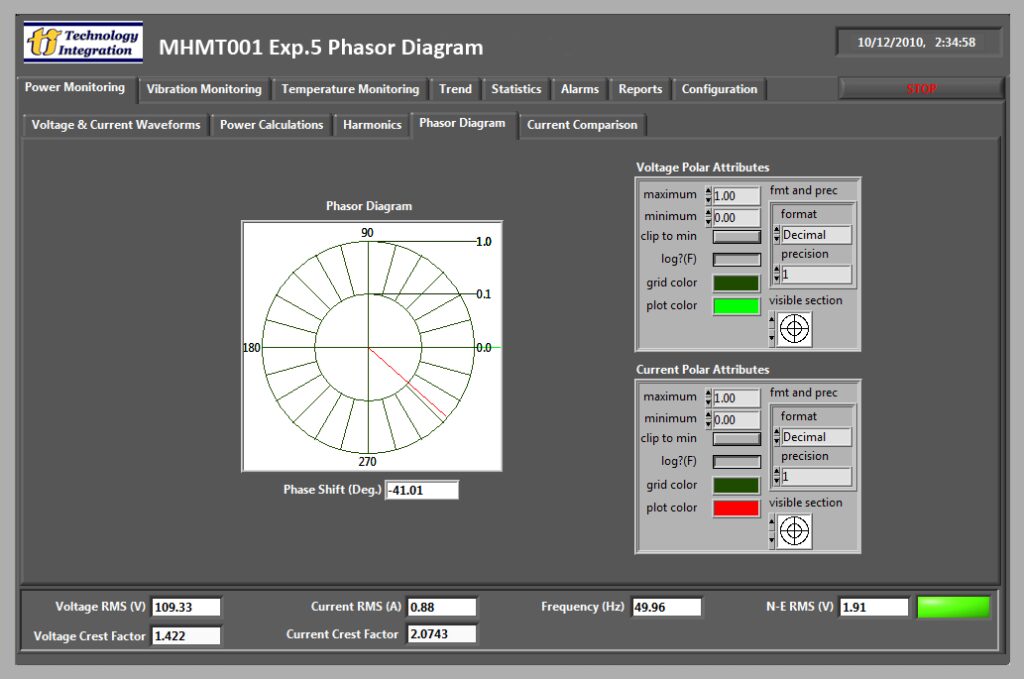Image resolution: width=1024 pixels, height=679 pixels.
Task: Click Voltage Crest Factor value 1.422
Action: (x=186, y=636)
